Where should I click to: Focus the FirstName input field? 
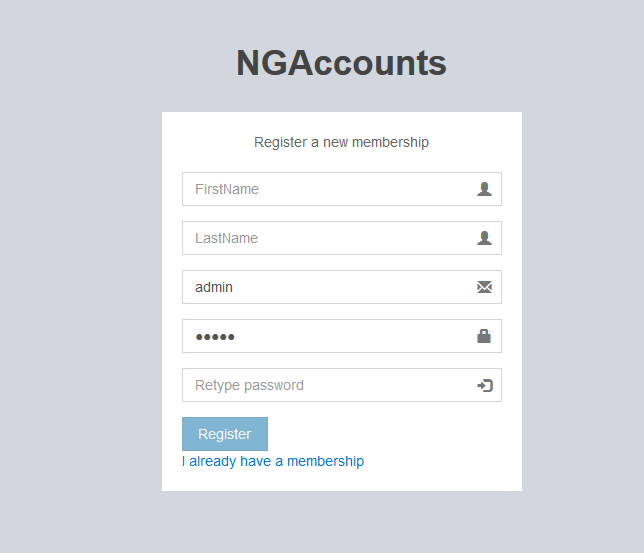coord(330,189)
